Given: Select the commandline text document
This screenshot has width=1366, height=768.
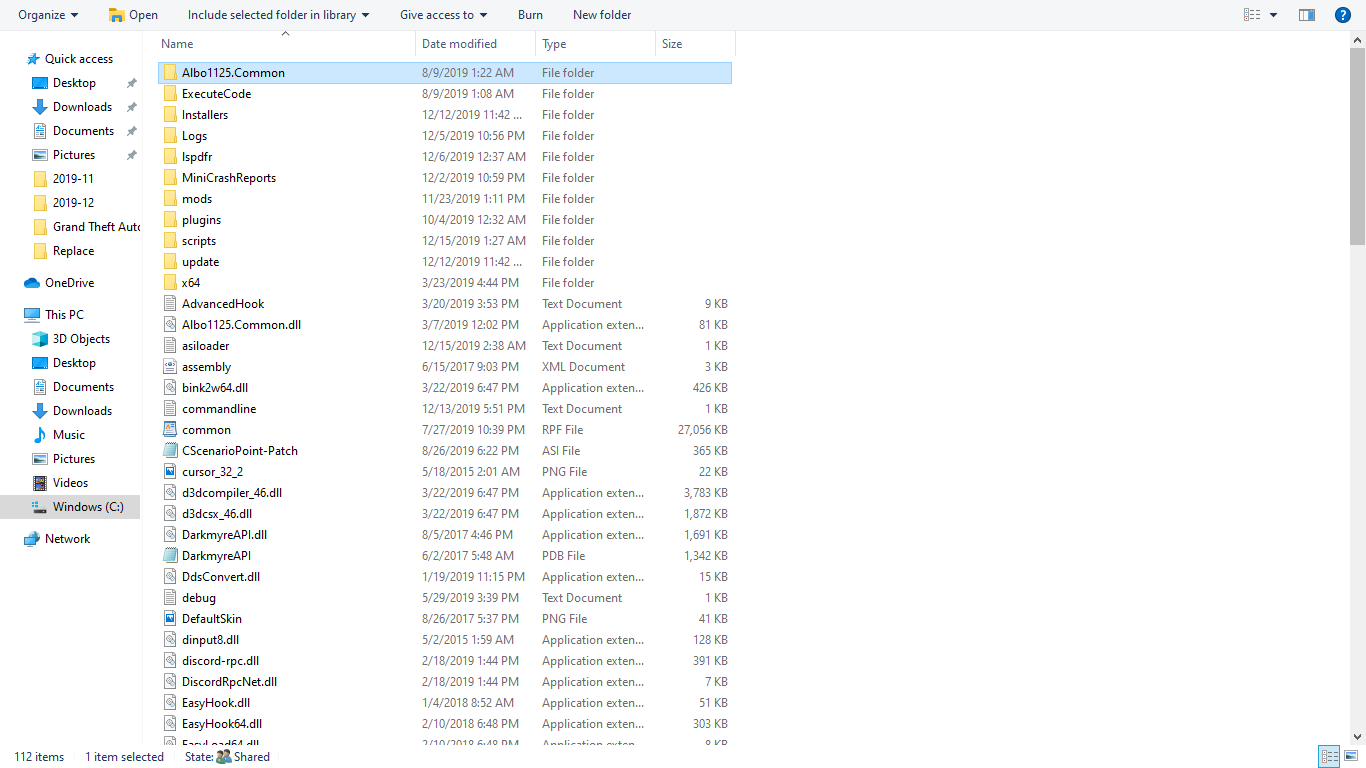Looking at the screenshot, I should pyautogui.click(x=219, y=409).
